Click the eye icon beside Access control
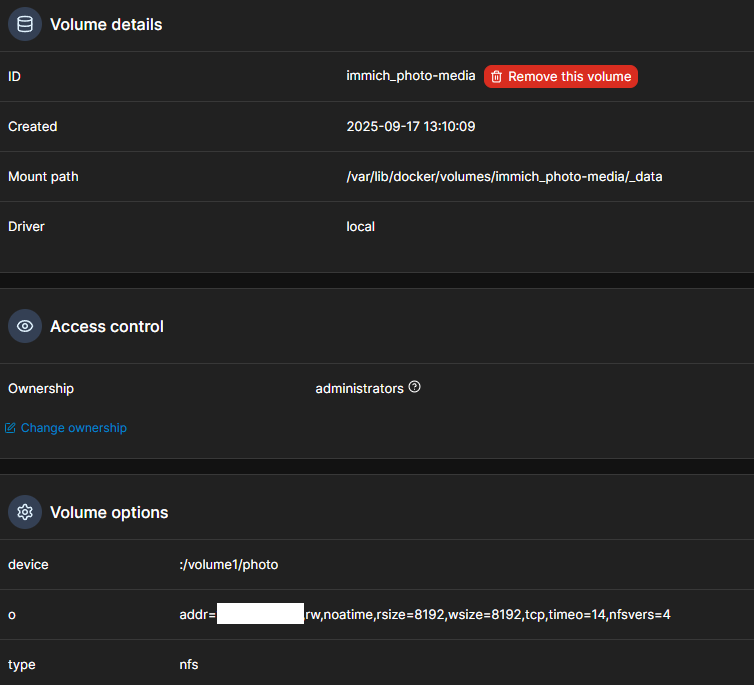Image resolution: width=754 pixels, height=685 pixels. pos(25,326)
